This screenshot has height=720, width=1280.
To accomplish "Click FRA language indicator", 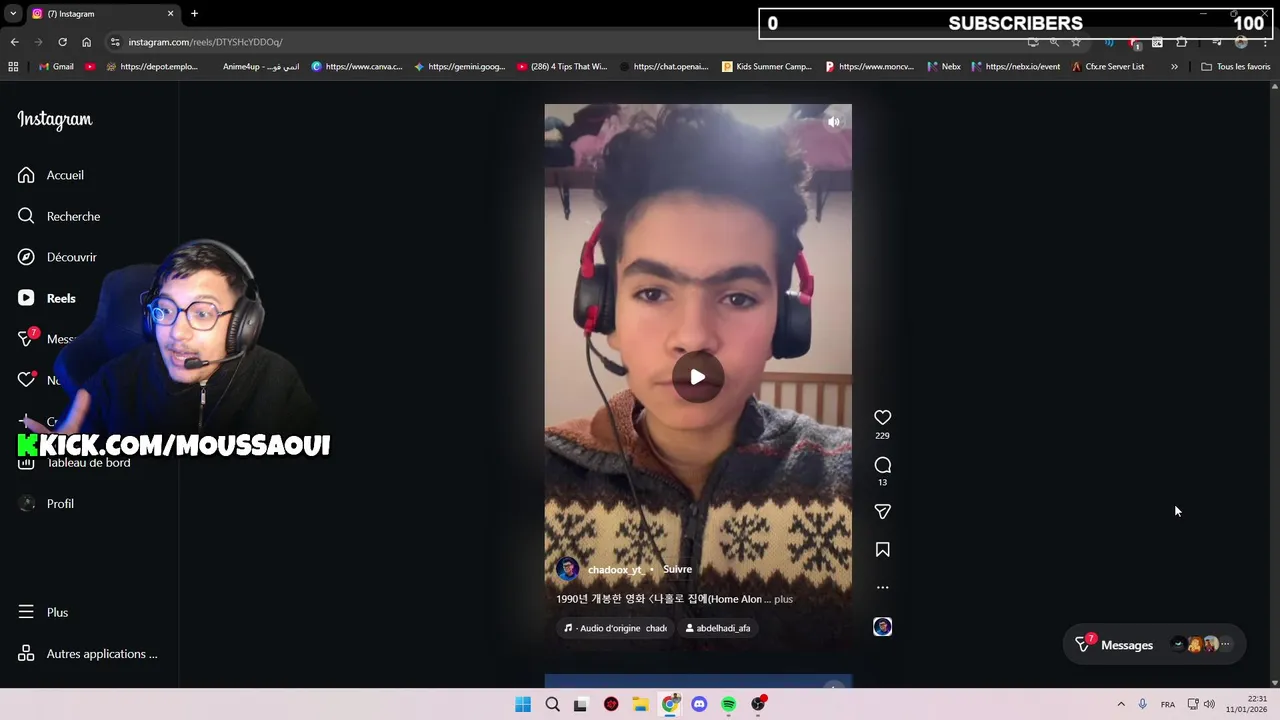I will click(x=1168, y=705).
